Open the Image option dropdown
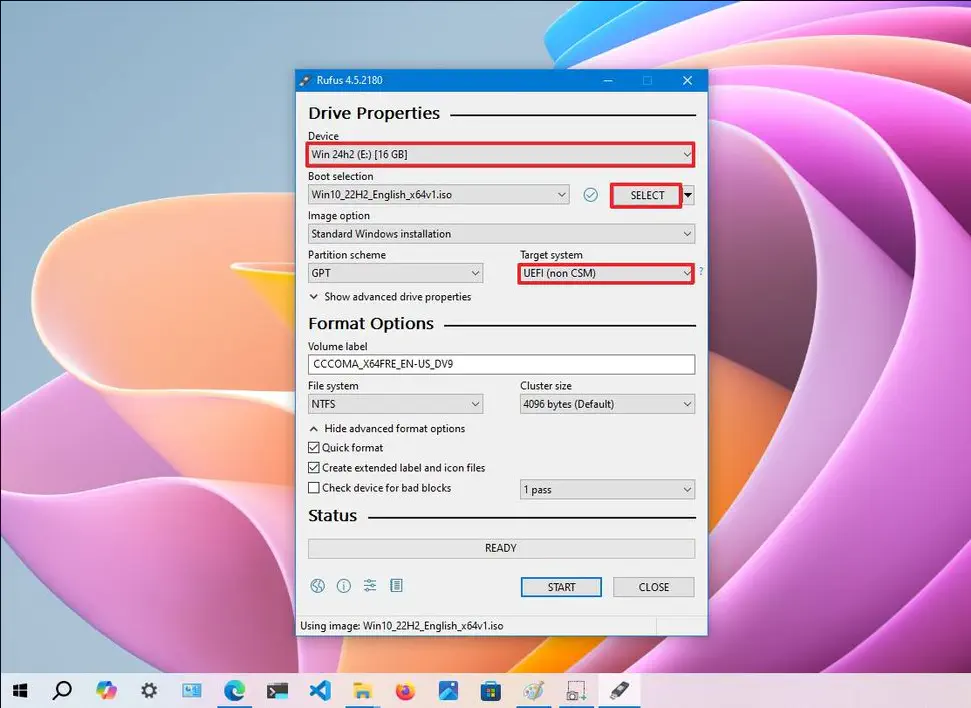 pyautogui.click(x=502, y=234)
